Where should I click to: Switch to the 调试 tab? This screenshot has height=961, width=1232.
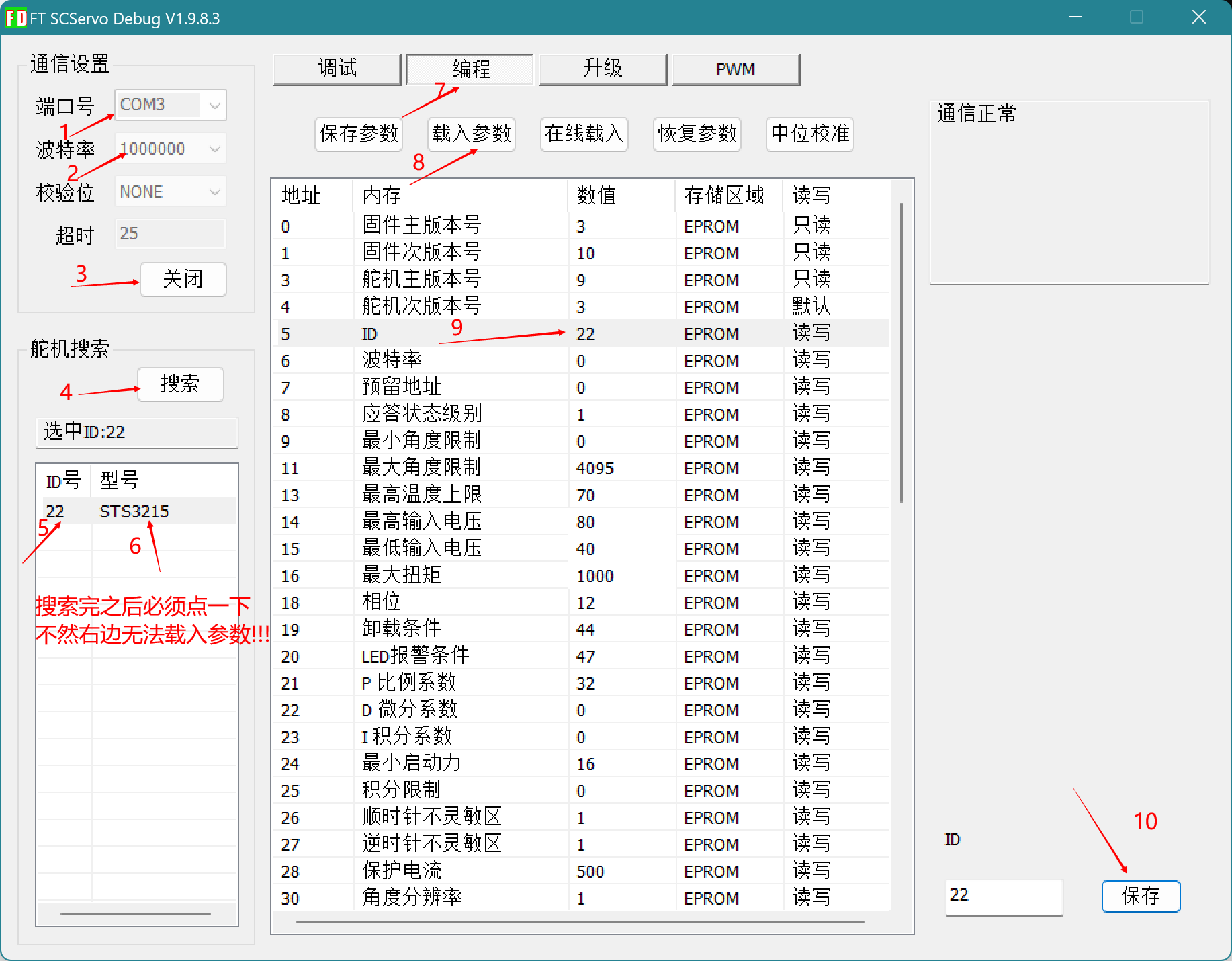(337, 69)
